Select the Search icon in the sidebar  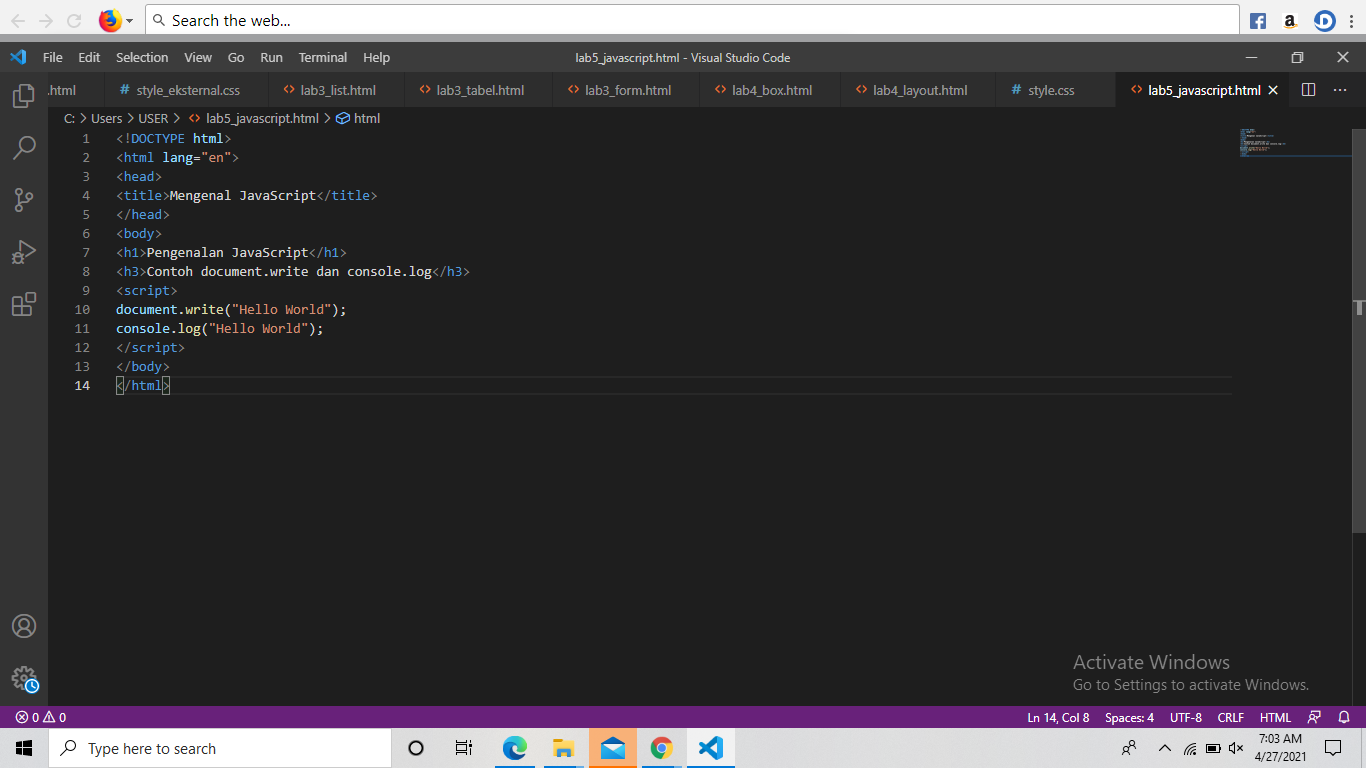pos(24,148)
